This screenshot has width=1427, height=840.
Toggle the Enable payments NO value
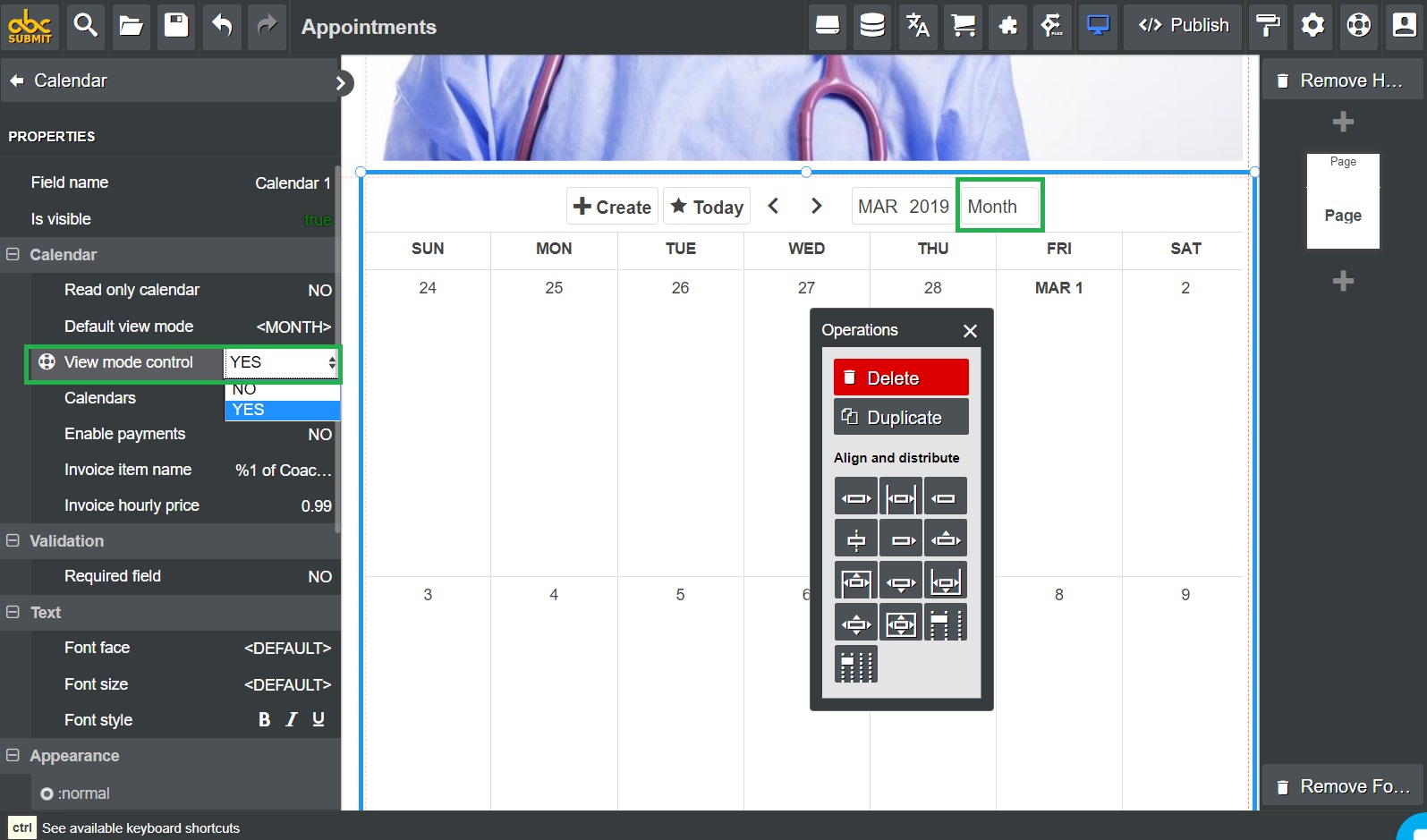click(319, 435)
